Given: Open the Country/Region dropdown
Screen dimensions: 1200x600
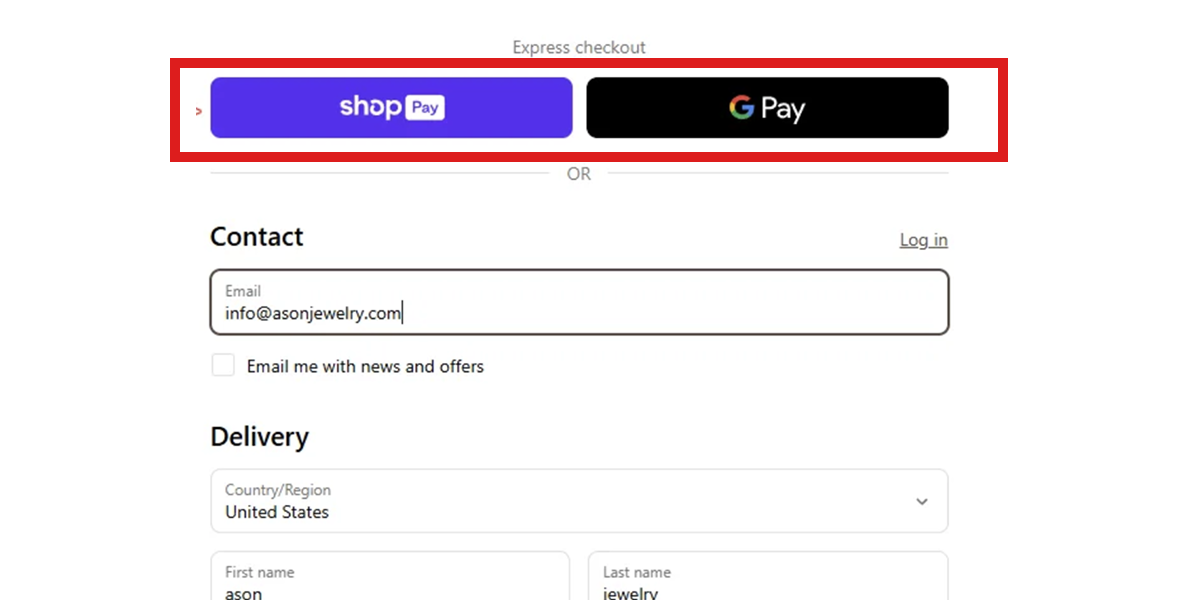Looking at the screenshot, I should [579, 501].
